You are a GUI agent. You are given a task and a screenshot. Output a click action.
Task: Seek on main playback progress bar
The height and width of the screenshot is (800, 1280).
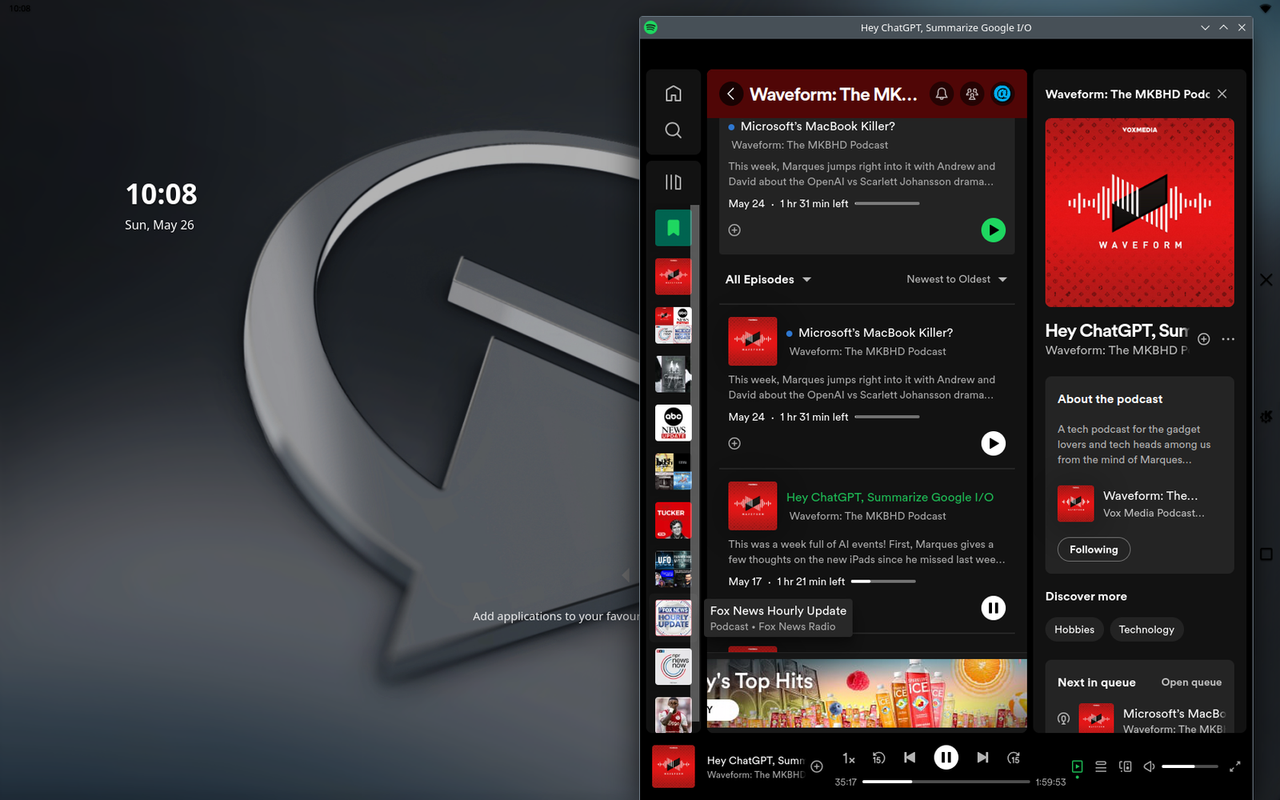(x=946, y=782)
